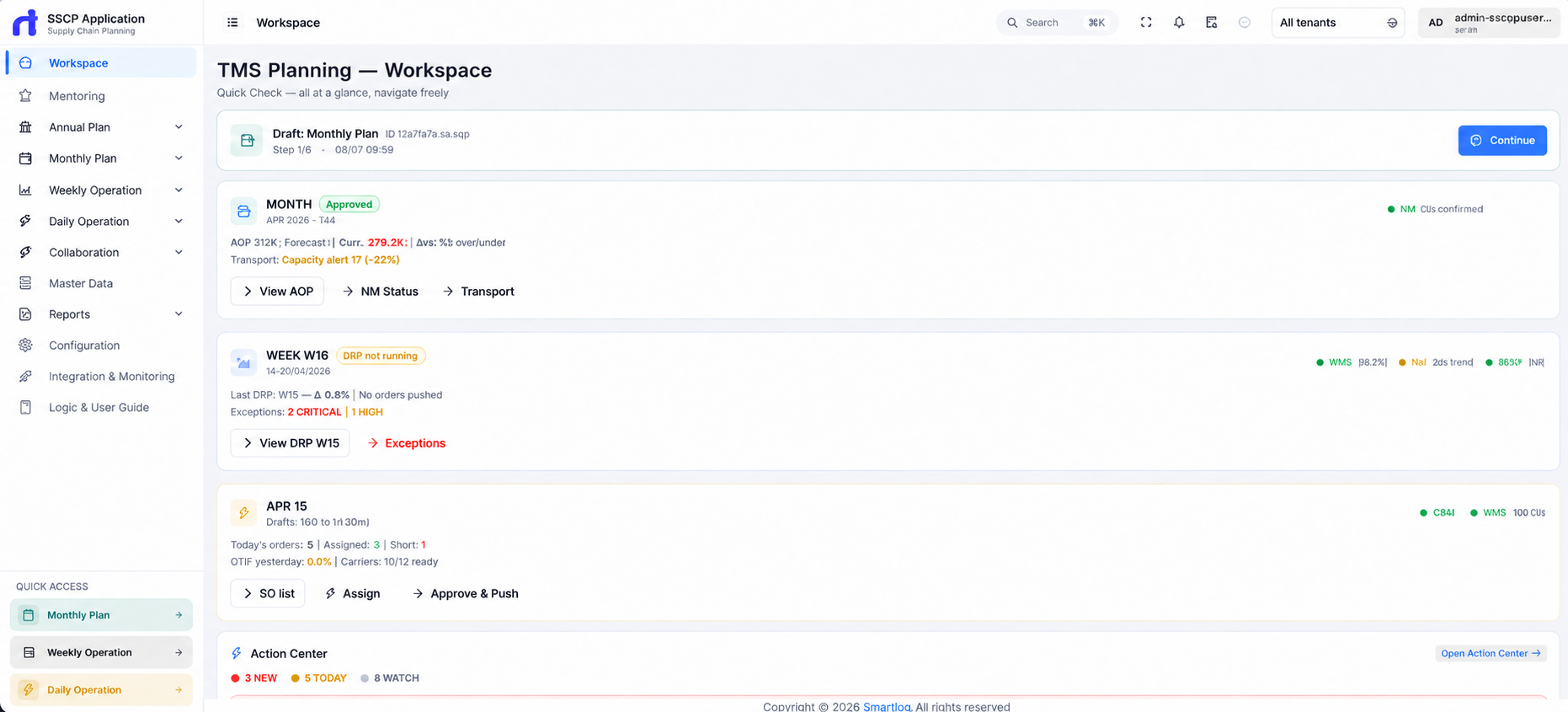Click the Integration & Monitoring rocket icon

25,377
